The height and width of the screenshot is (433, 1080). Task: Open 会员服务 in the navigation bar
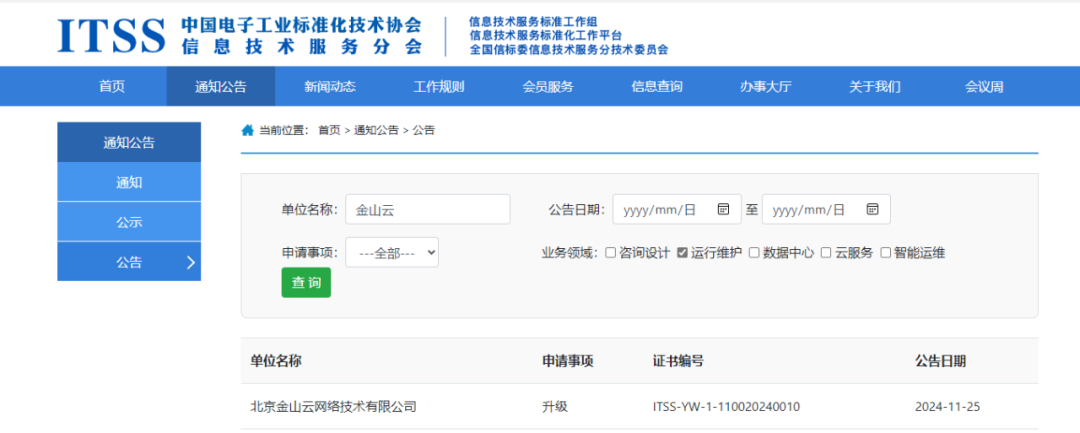pyautogui.click(x=548, y=87)
